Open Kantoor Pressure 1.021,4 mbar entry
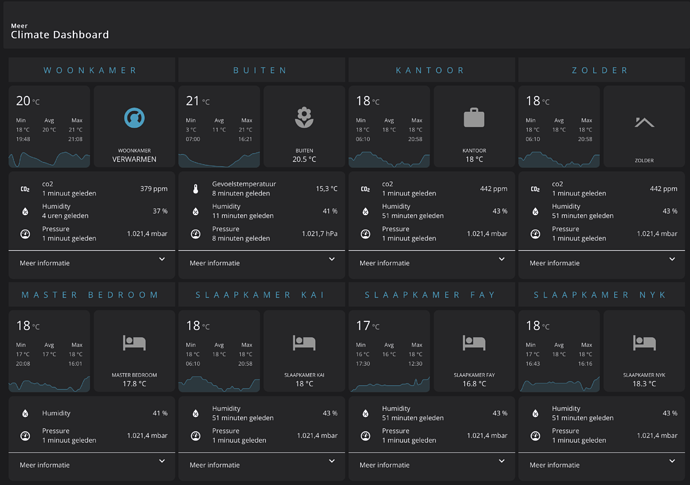Image resolution: width=690 pixels, height=485 pixels. [433, 234]
